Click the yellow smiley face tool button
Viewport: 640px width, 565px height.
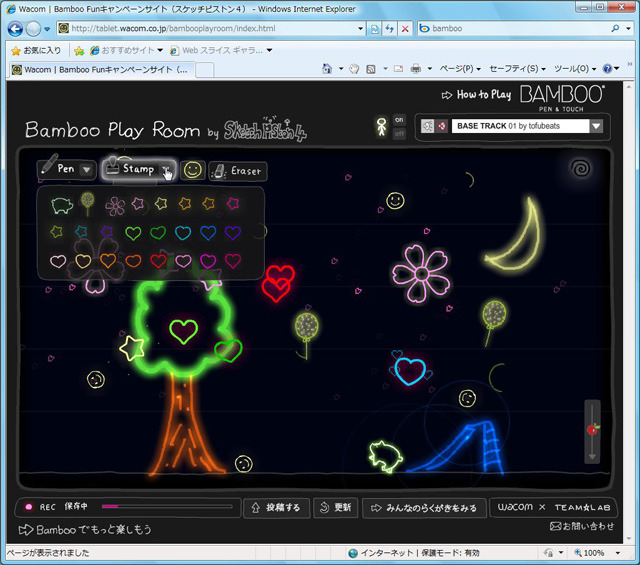tap(192, 170)
